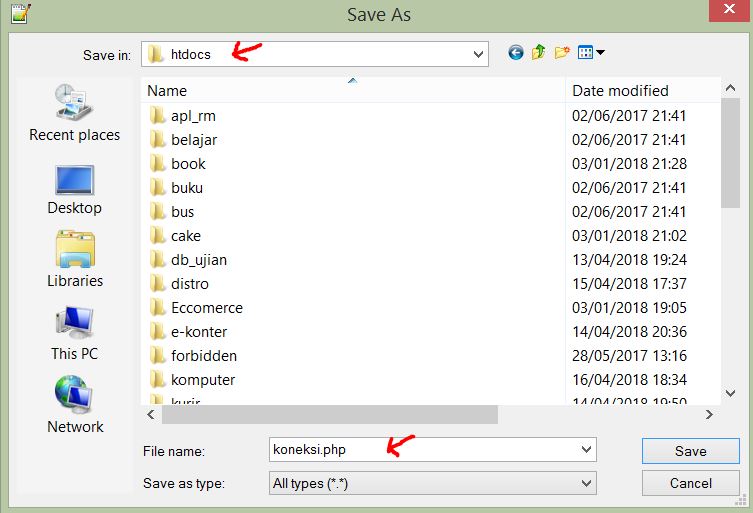Select the apl_rm folder icon
This screenshot has width=753, height=513.
tap(157, 116)
